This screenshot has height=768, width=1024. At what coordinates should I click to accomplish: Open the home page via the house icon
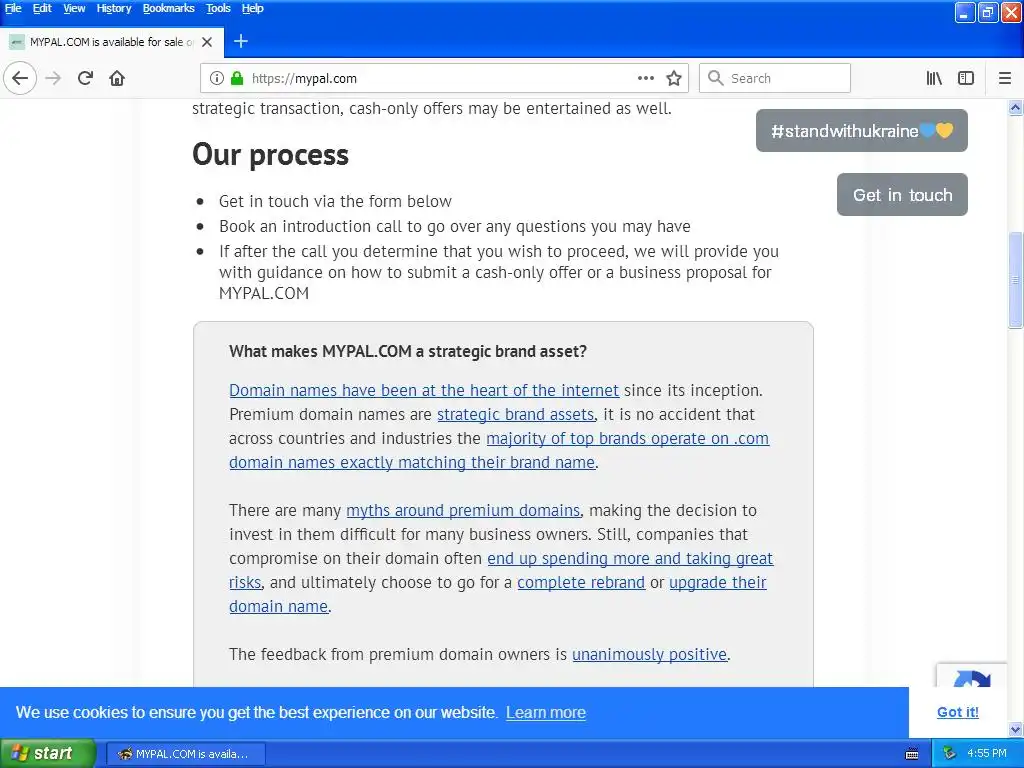(117, 78)
